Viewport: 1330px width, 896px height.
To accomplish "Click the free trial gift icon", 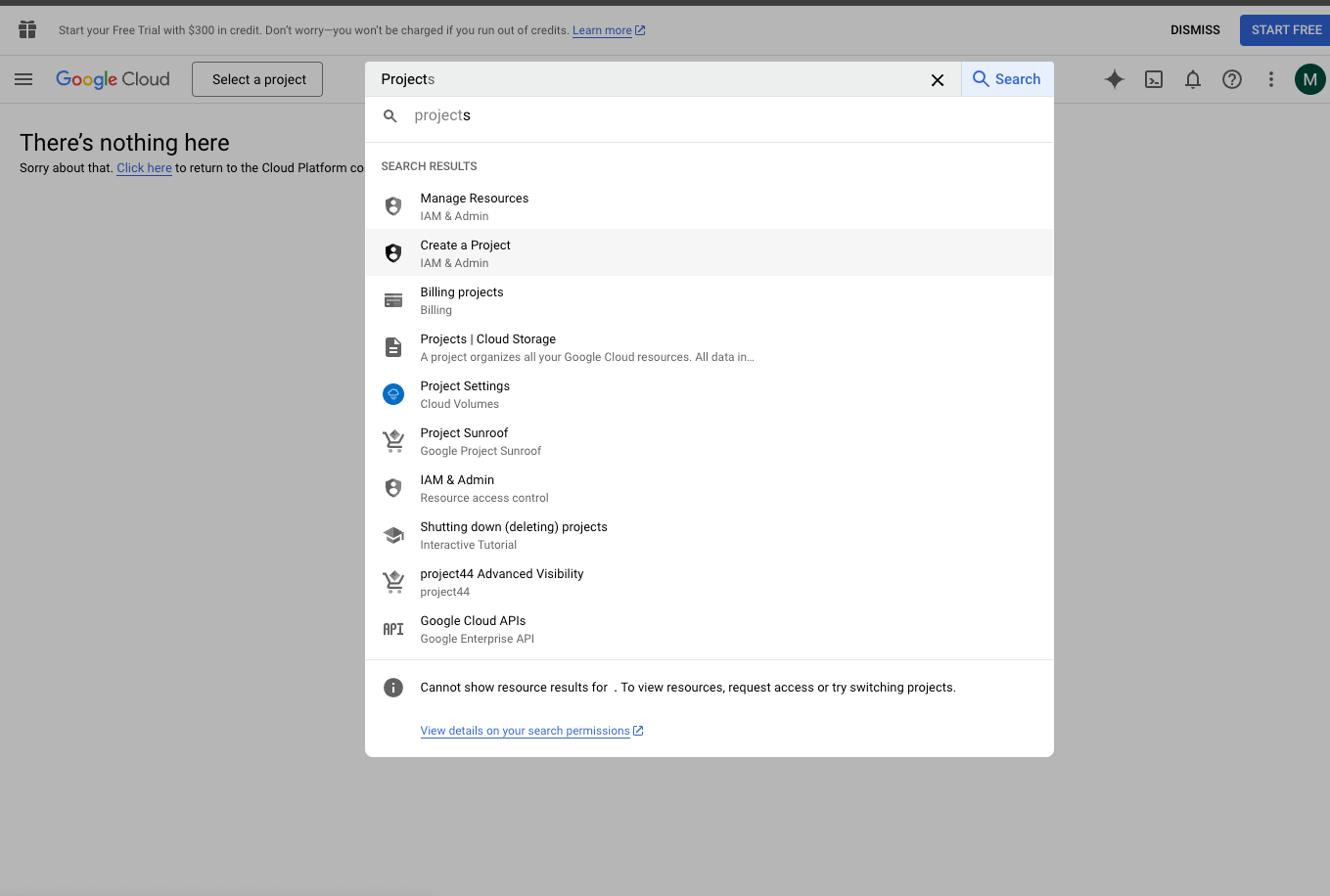I will coord(27,30).
